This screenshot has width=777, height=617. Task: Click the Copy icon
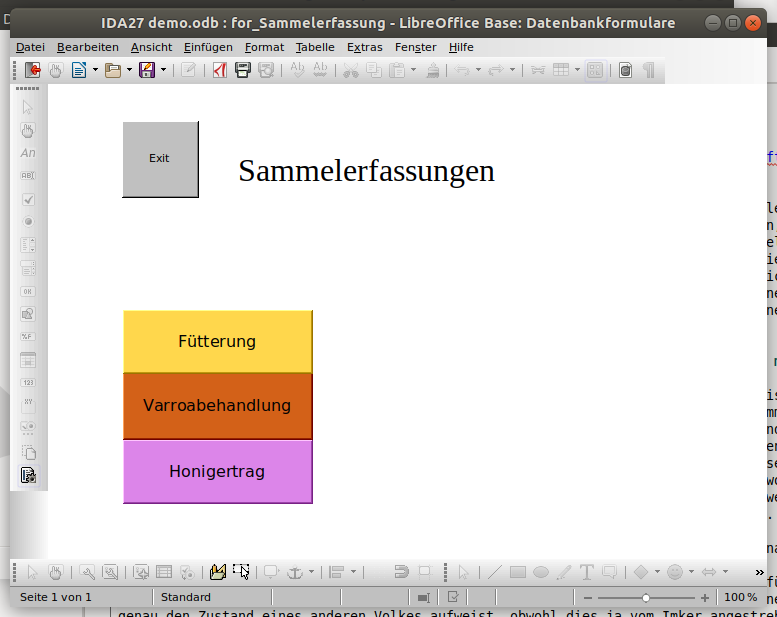coord(374,70)
